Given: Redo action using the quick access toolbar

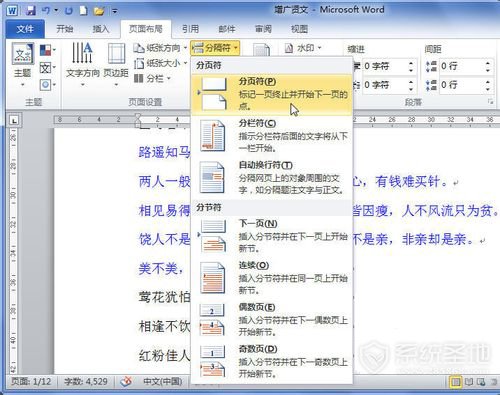Looking at the screenshot, I should tap(69, 11).
